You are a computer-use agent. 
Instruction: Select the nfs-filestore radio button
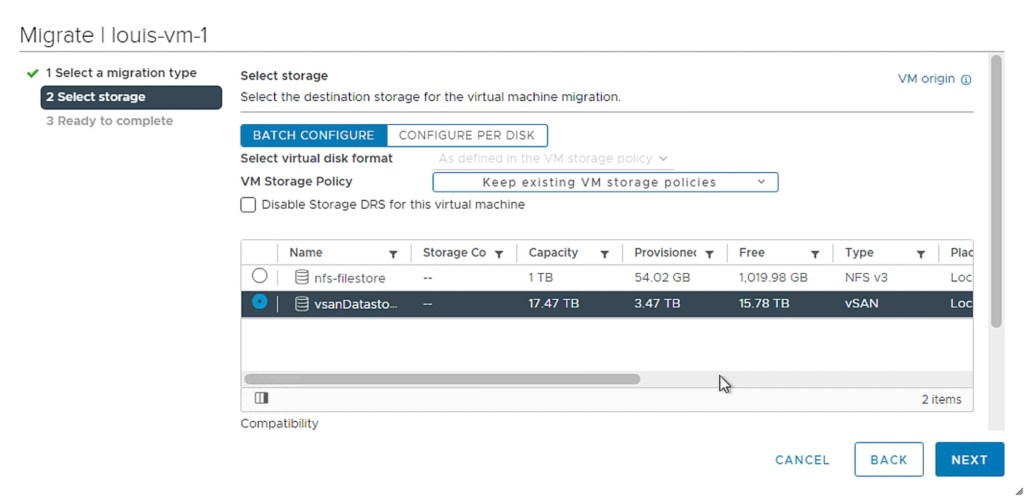click(260, 276)
